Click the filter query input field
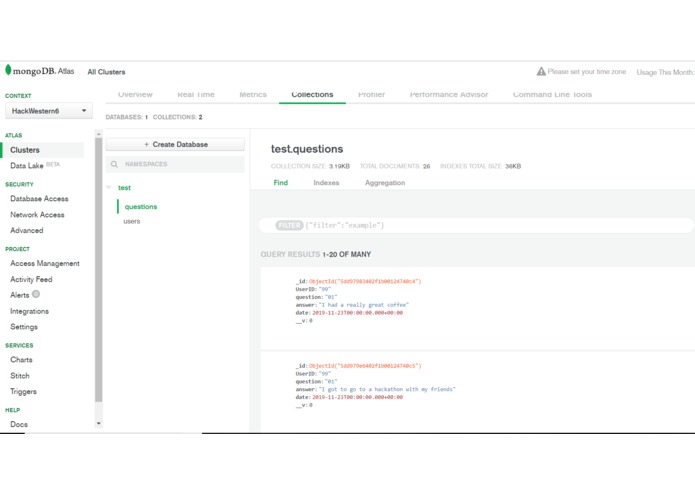Image resolution: width=695 pixels, height=494 pixels. (x=476, y=226)
